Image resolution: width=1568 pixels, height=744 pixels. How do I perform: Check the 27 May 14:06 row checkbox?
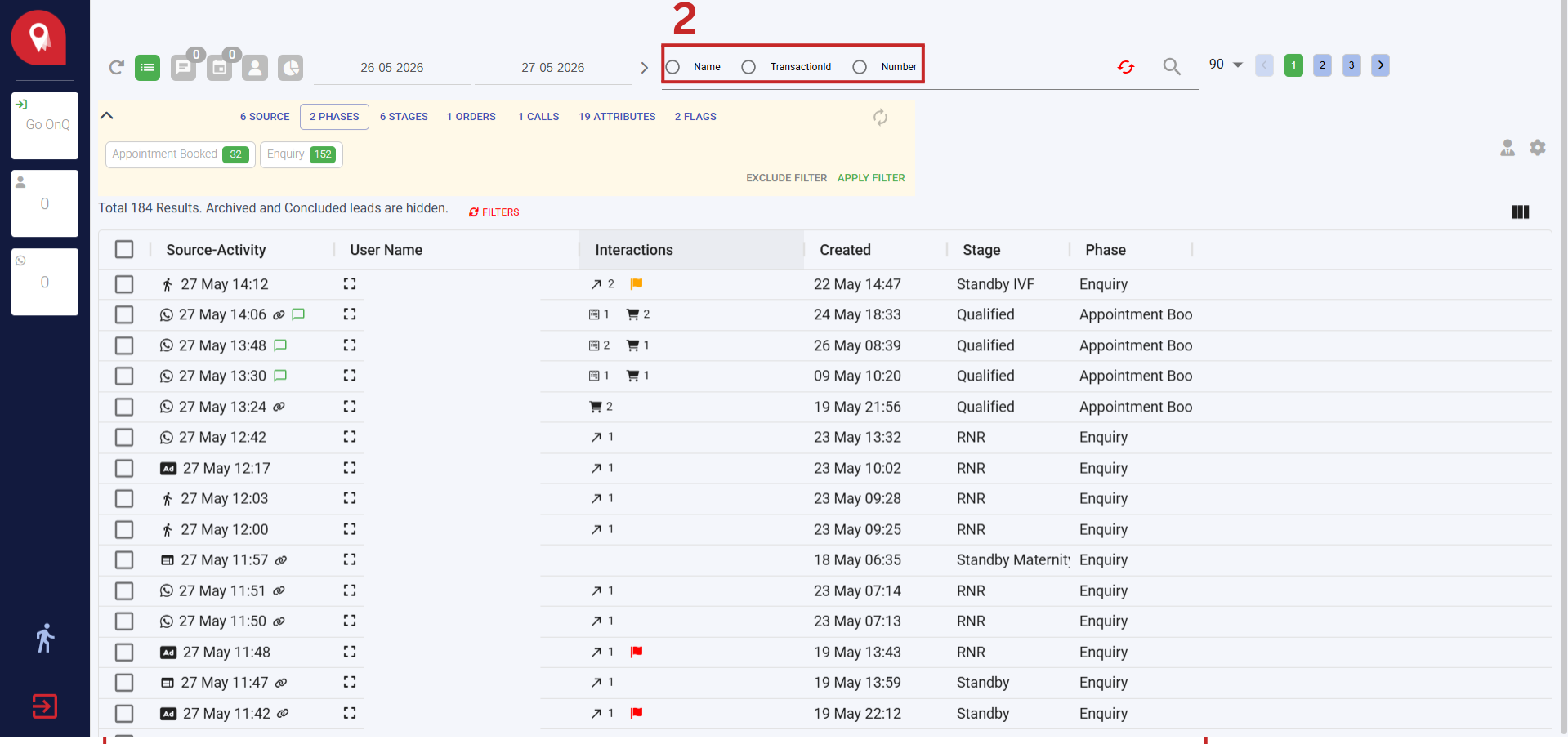(x=124, y=314)
